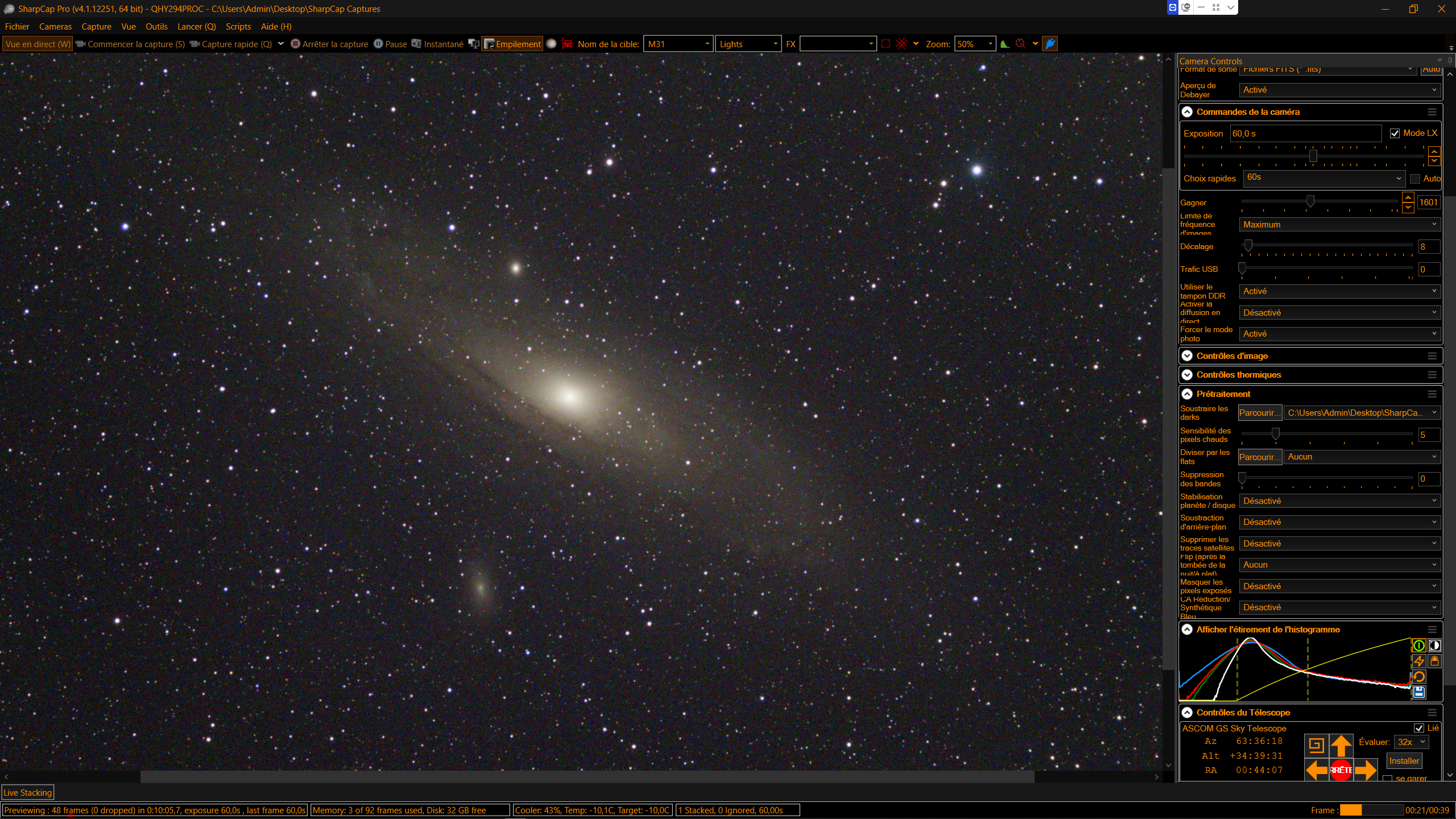
Task: Click the blue feather icon in toolbar
Action: (1050, 44)
